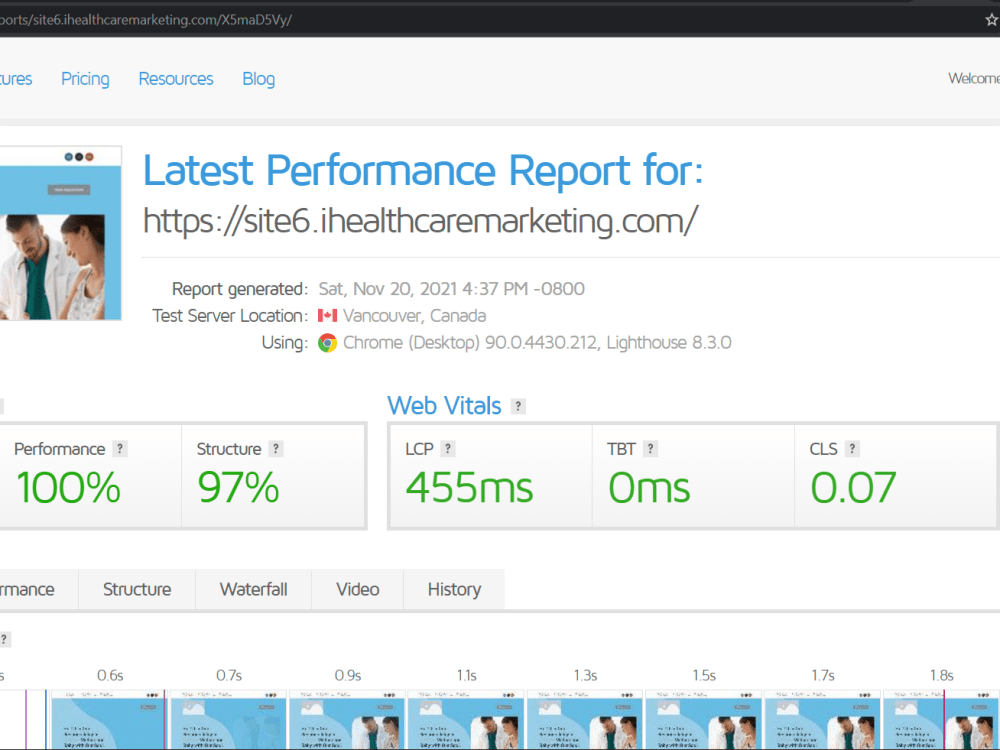Switch to the History tab
Image resolution: width=1000 pixels, height=750 pixels.
click(x=454, y=589)
